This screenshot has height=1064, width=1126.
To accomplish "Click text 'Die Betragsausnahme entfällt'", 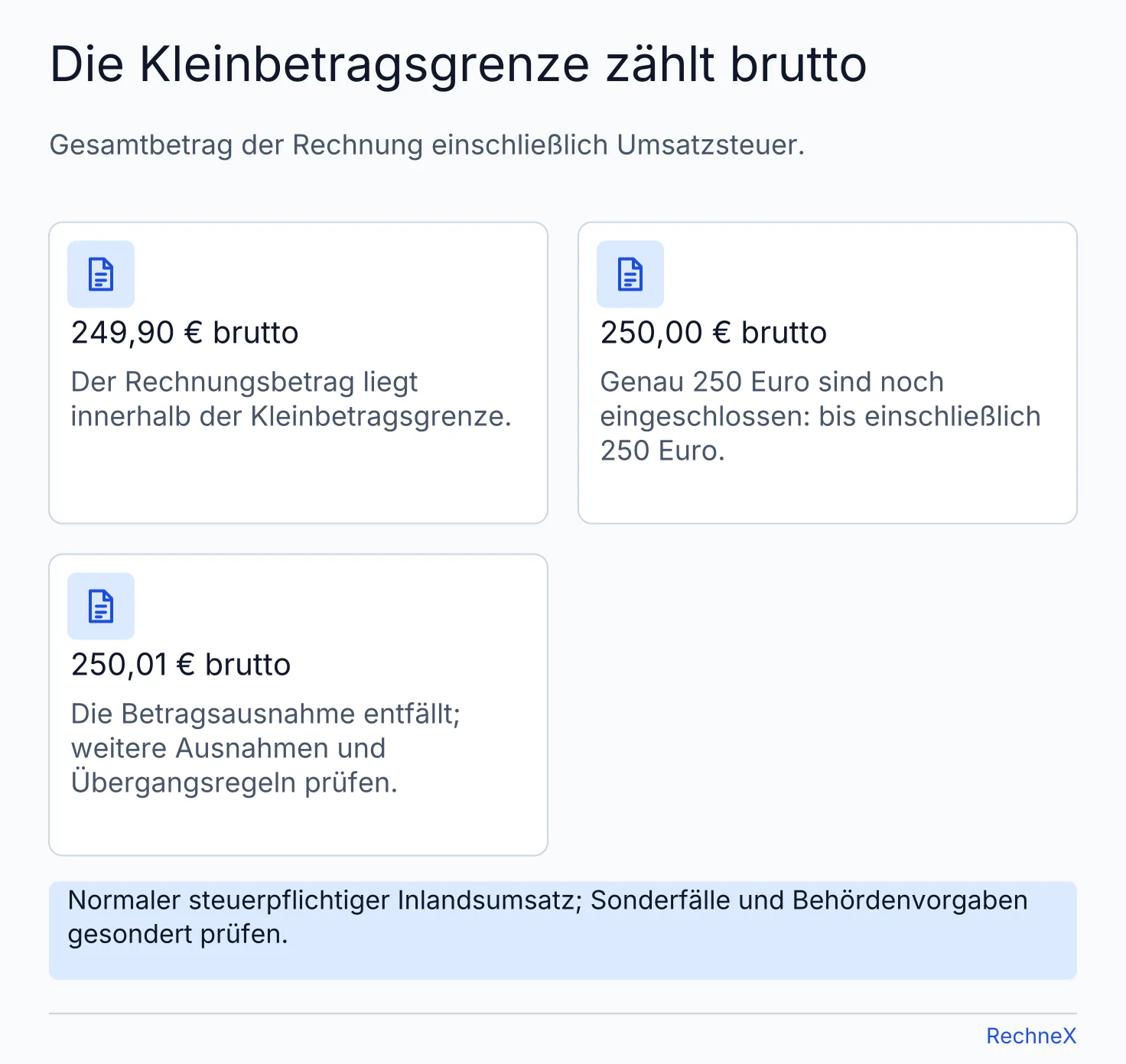I will click(263, 714).
